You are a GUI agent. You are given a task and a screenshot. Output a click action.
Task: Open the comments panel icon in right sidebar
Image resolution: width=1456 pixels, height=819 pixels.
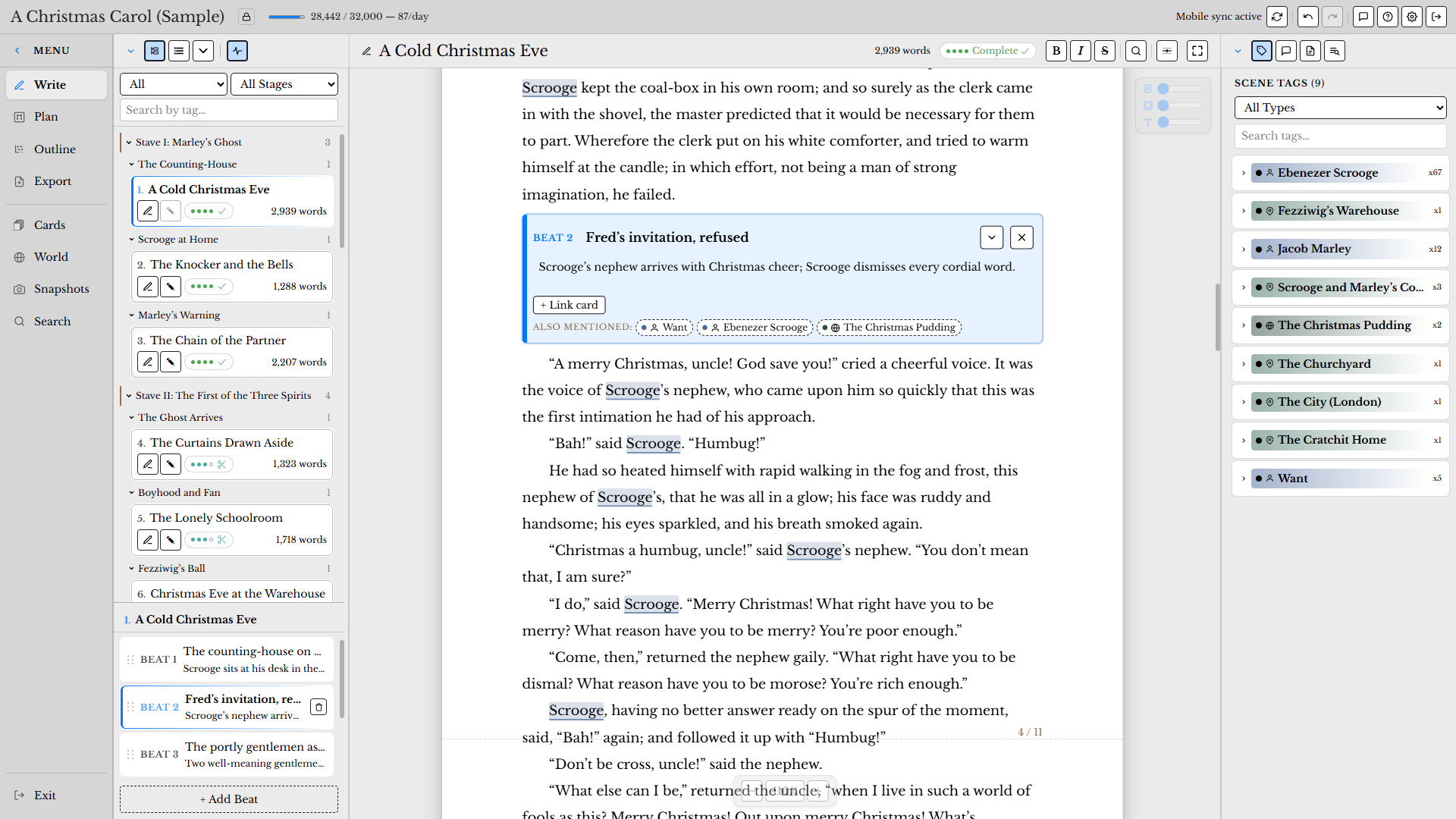point(1286,51)
